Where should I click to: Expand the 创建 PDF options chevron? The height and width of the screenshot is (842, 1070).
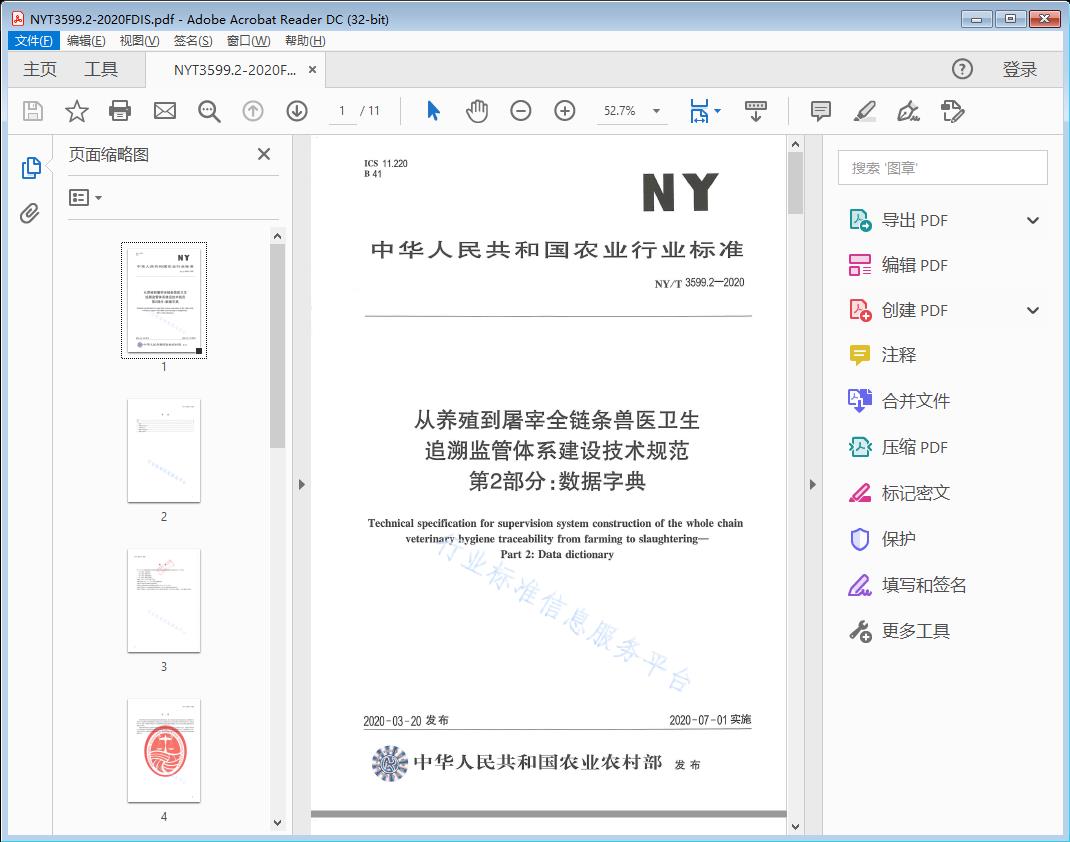(x=1033, y=310)
